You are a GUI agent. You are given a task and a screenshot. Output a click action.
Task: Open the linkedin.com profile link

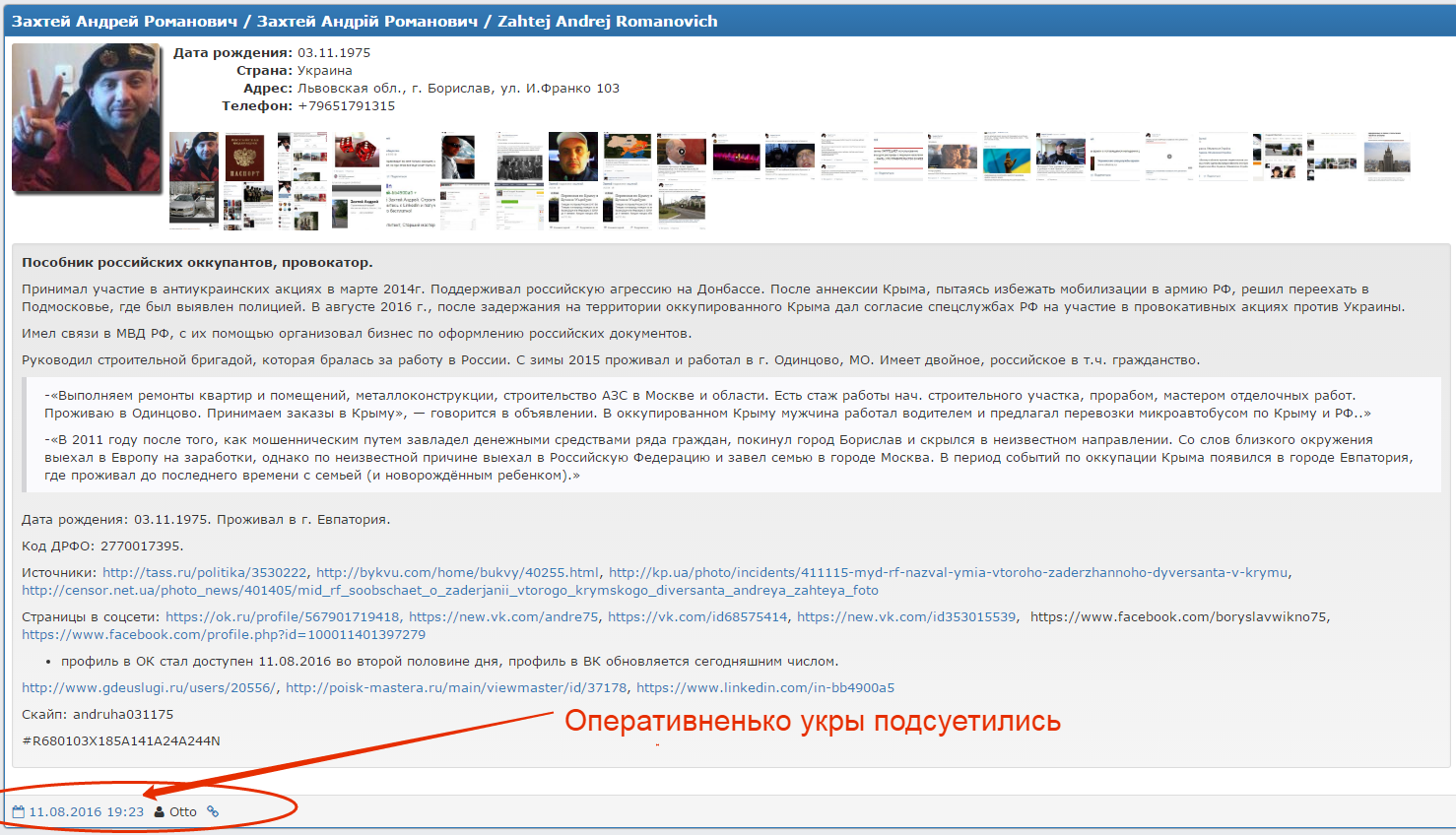point(764,688)
